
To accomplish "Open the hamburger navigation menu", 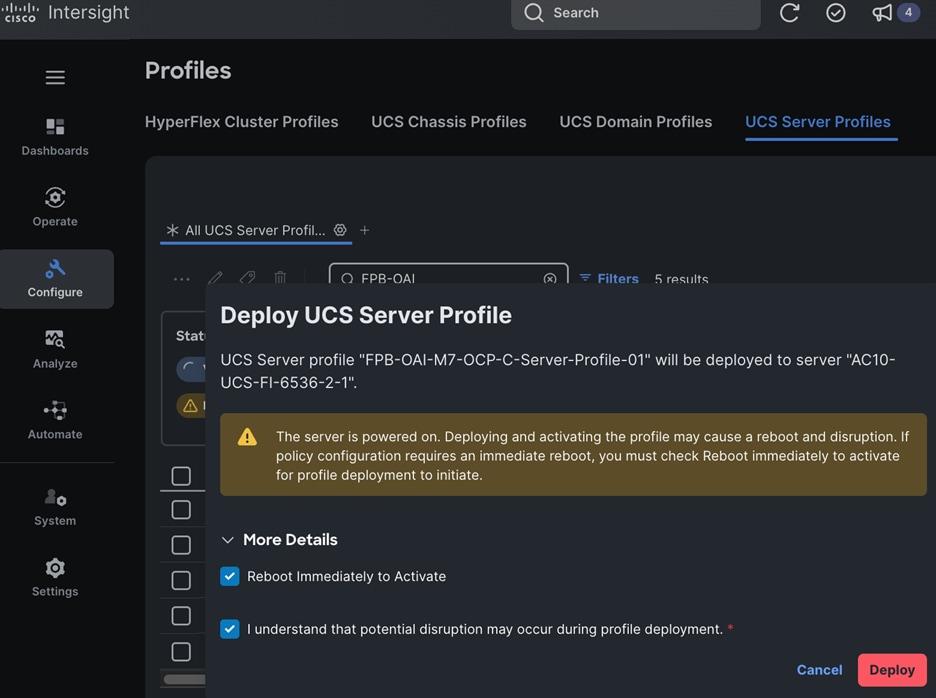I will point(55,77).
